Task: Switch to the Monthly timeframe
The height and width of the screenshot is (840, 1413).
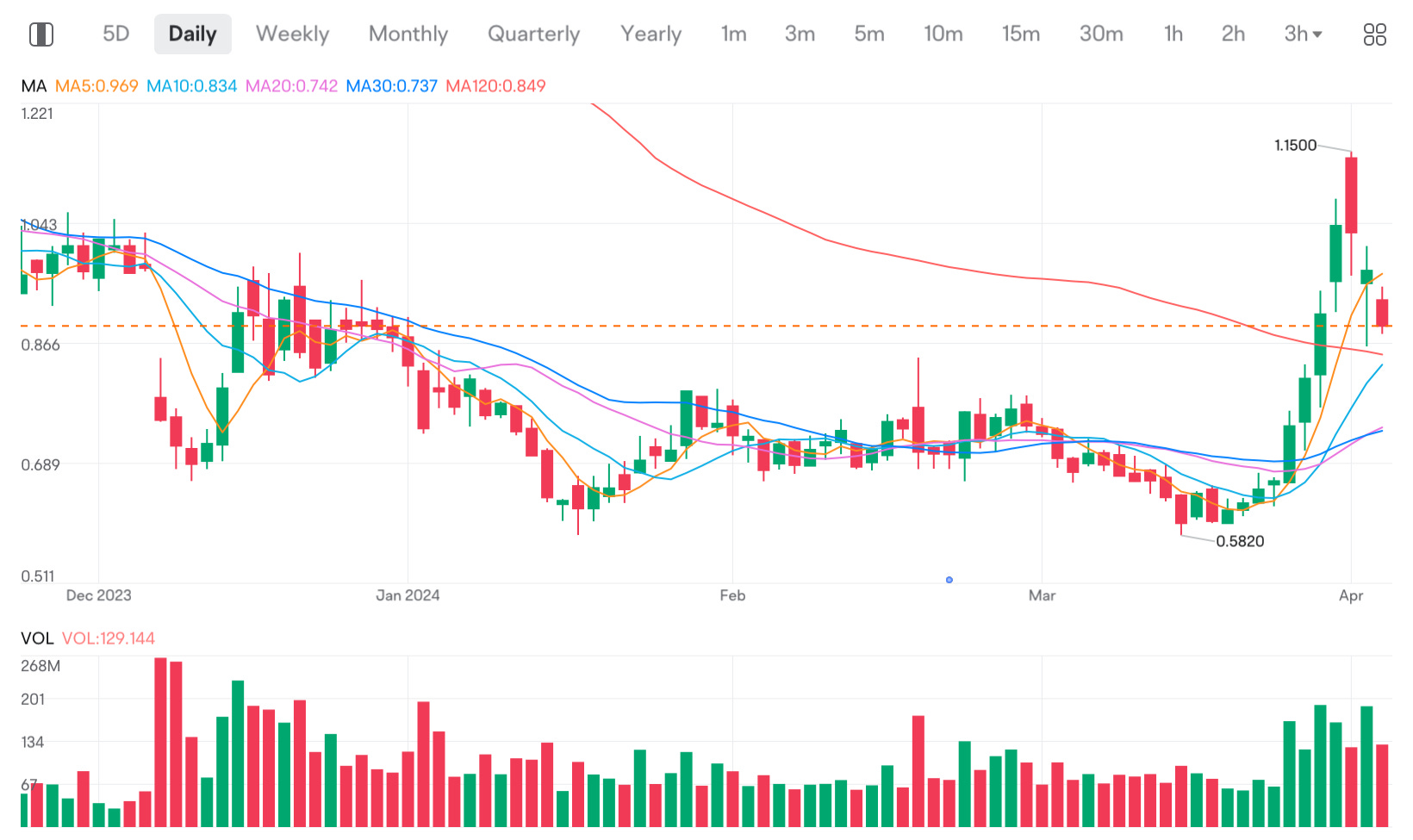Action: (408, 34)
